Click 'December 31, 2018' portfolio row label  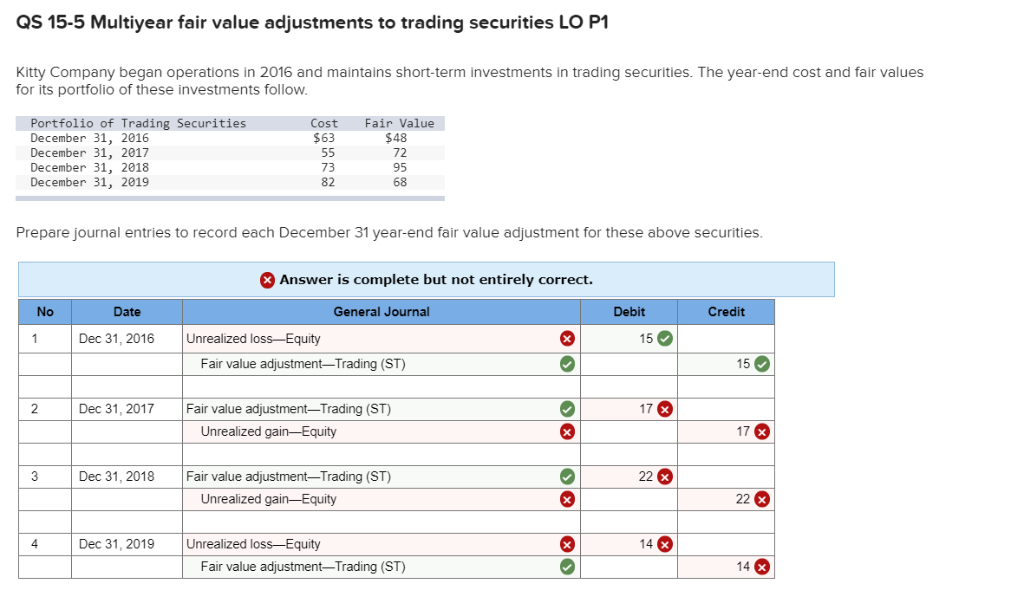(x=89, y=168)
